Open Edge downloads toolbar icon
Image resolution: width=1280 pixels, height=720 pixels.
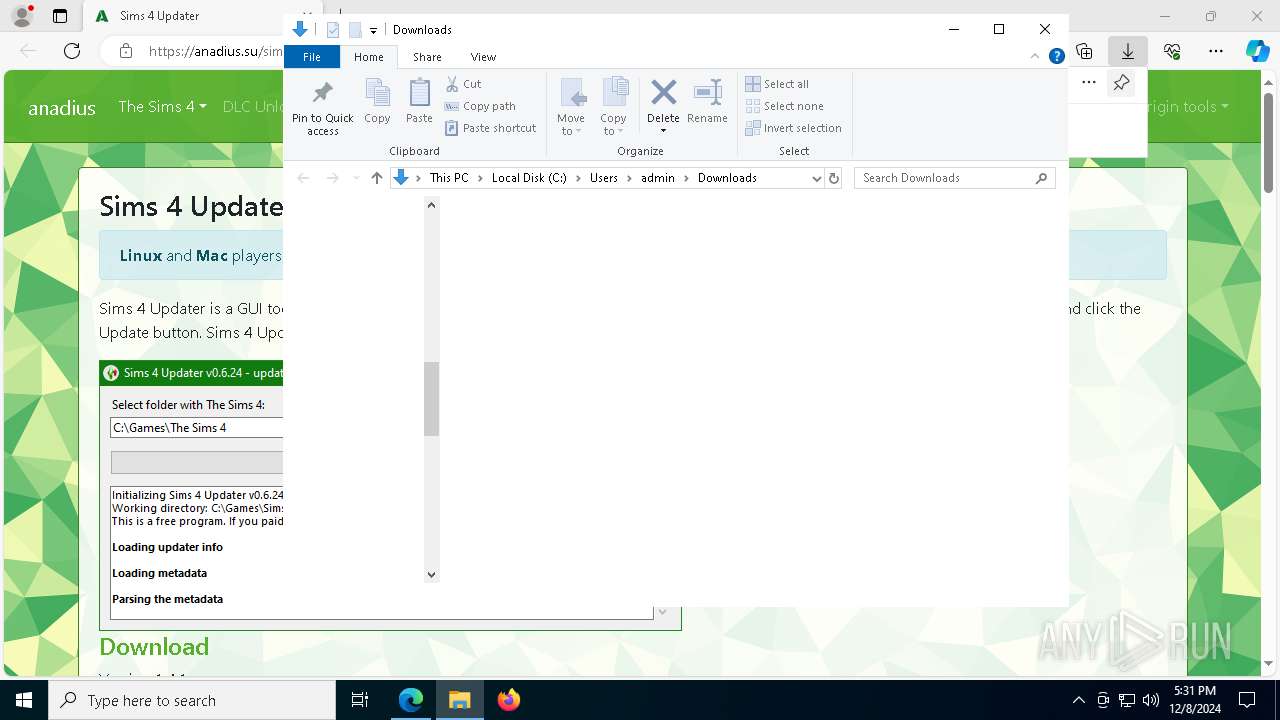(1128, 51)
